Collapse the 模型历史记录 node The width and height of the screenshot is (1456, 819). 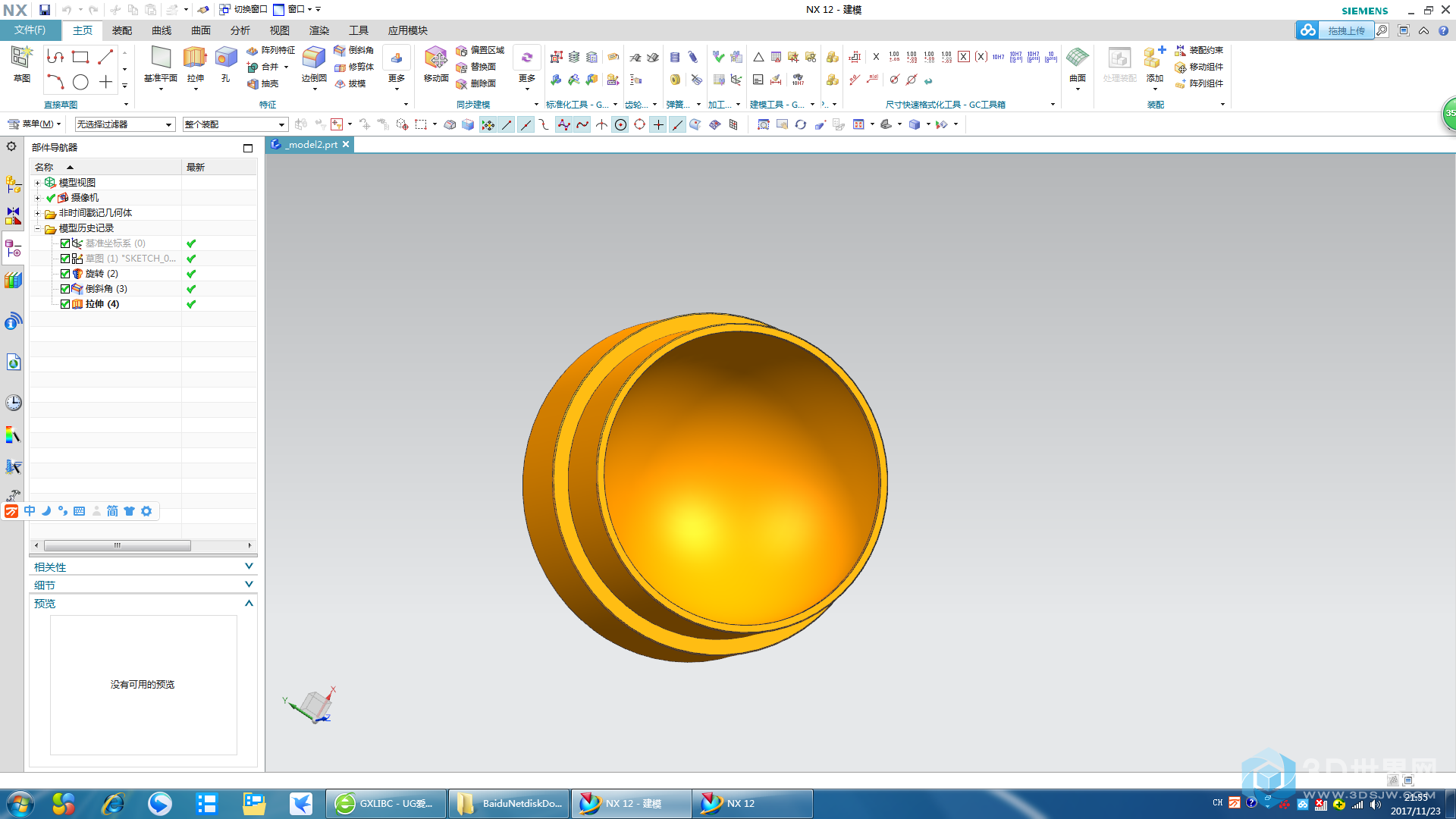coord(37,228)
